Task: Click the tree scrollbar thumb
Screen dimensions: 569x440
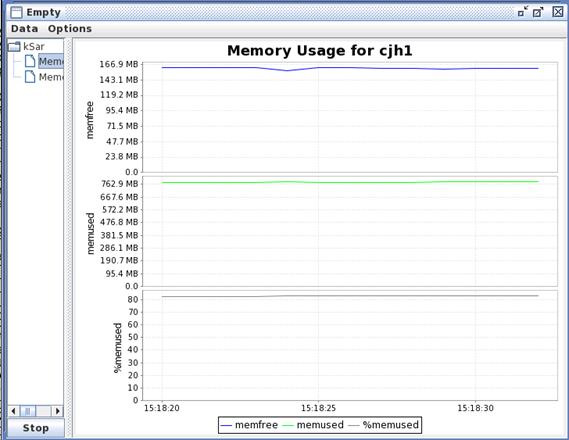Action: click(28, 411)
